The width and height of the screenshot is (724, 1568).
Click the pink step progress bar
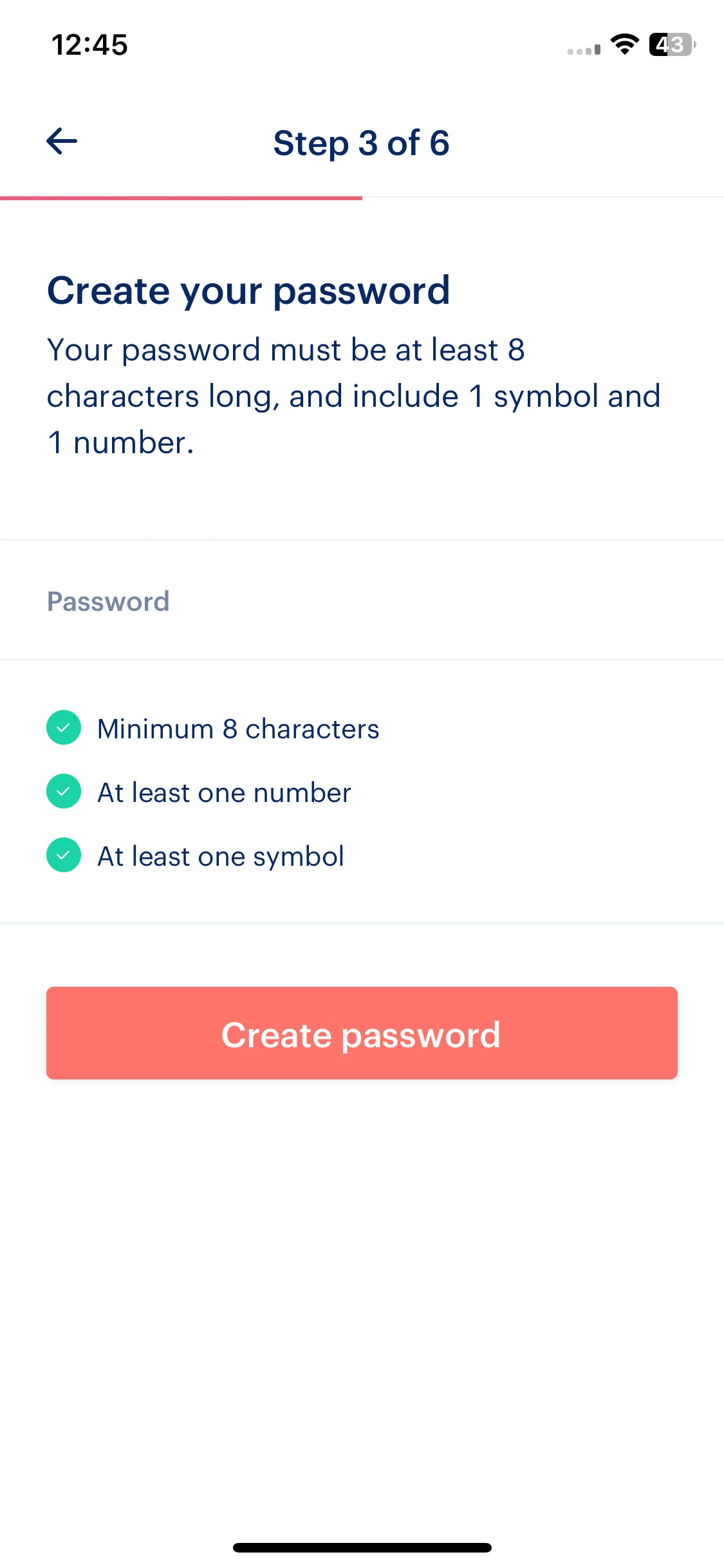tap(181, 198)
